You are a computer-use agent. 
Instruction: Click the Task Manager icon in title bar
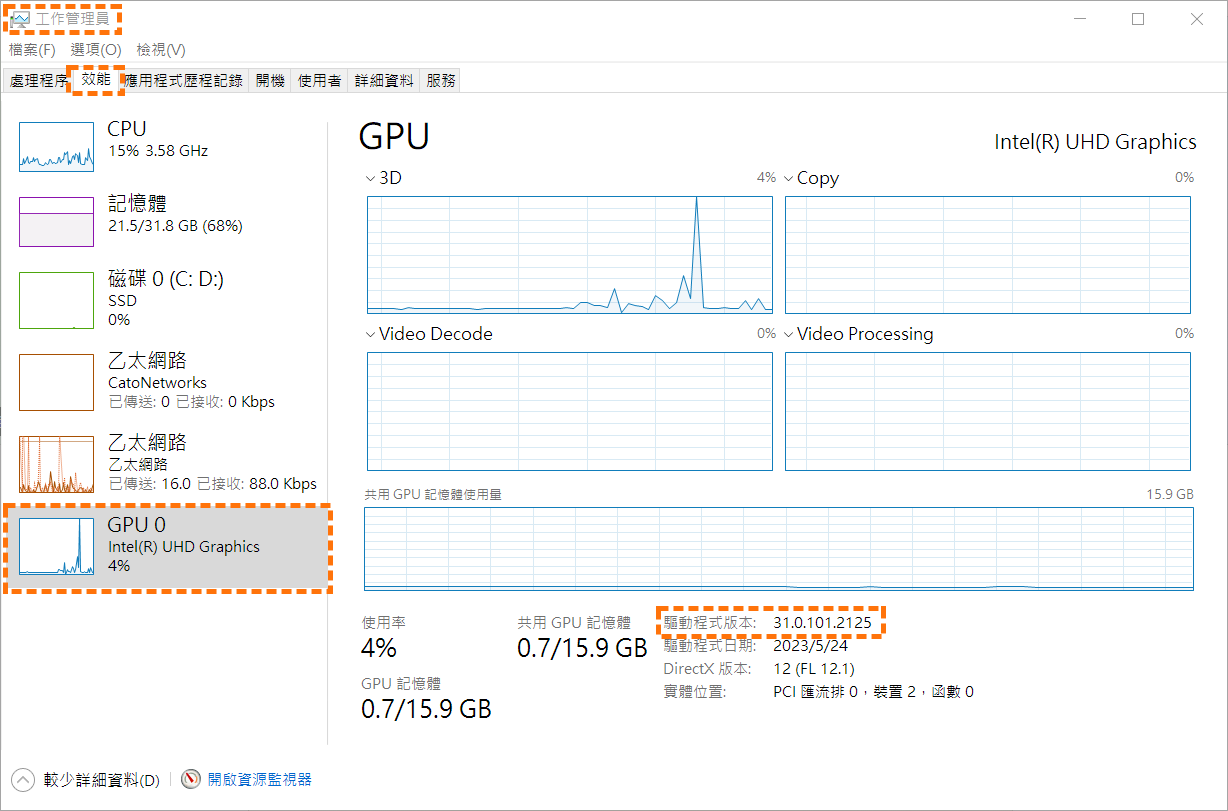[20, 19]
